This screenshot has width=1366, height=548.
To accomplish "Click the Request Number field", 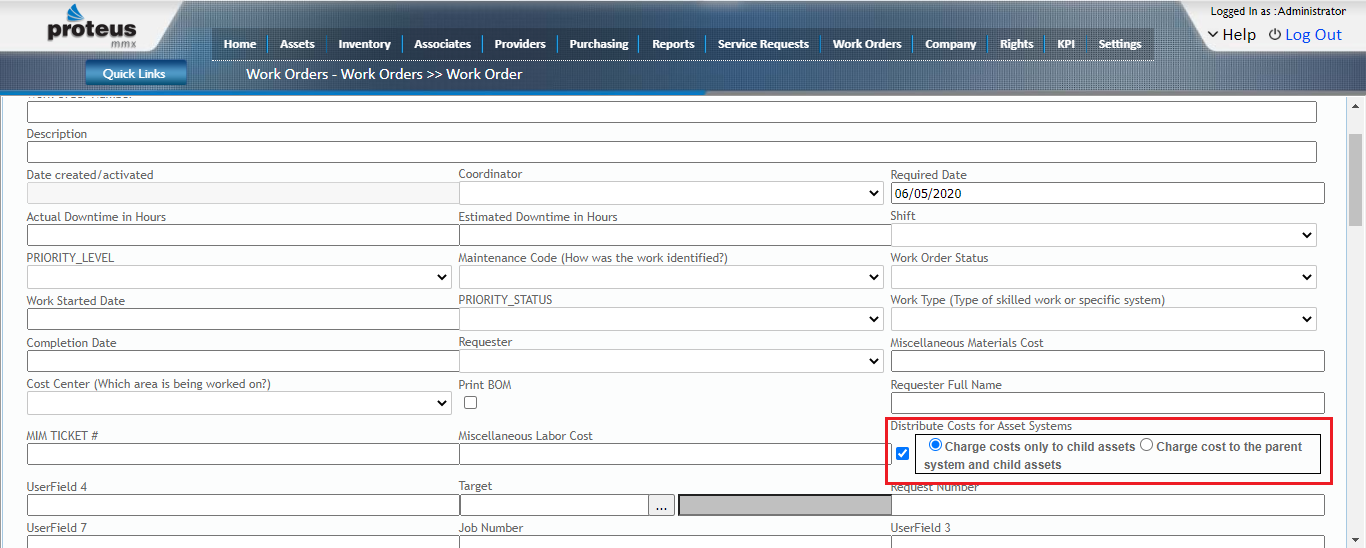I will (1108, 505).
